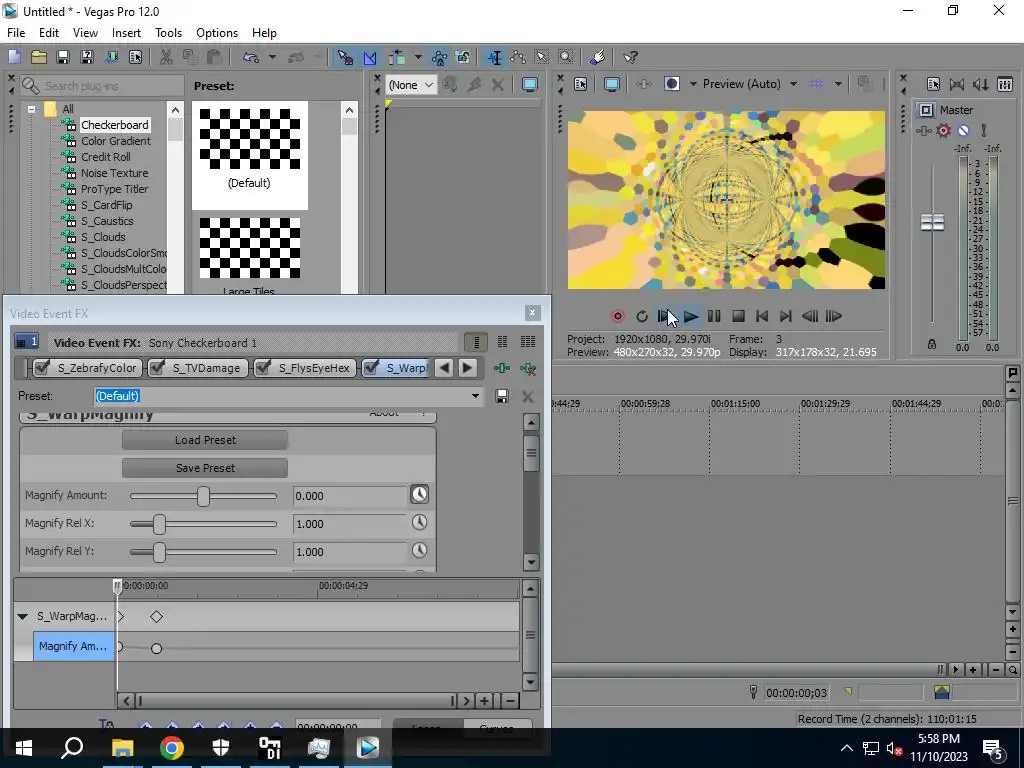Screen dimensions: 1024x768
Task: Click the What's This help icon
Action: point(630,57)
